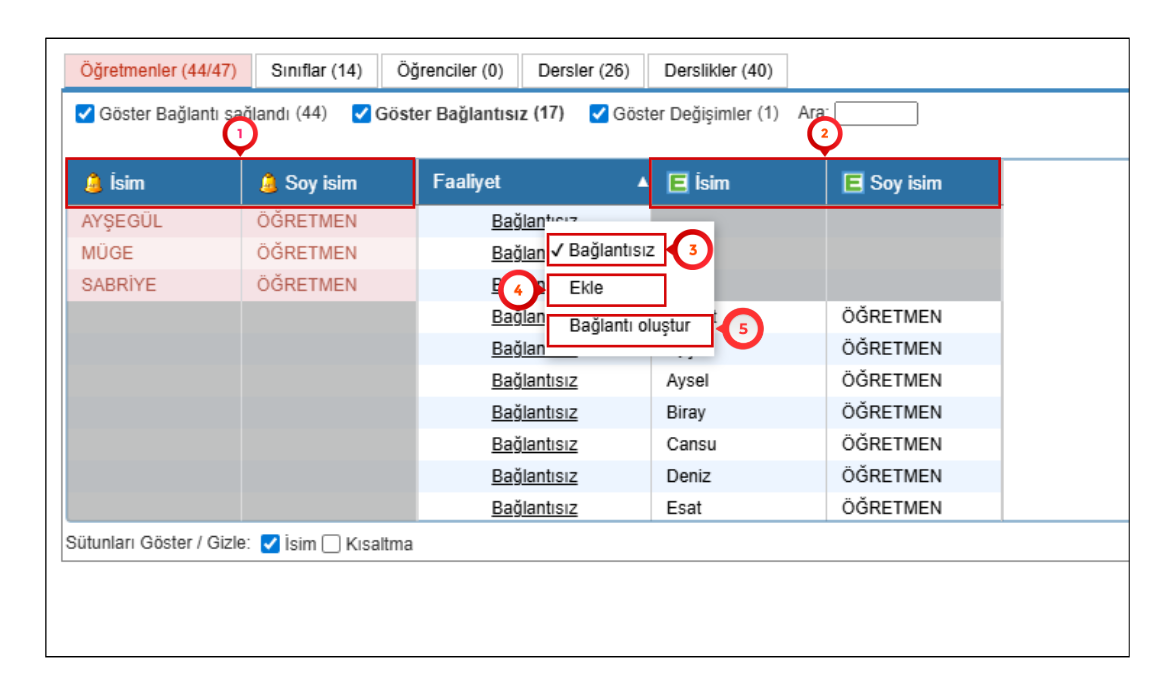The height and width of the screenshot is (699, 1167).
Task: Click Bağlantısız link in Deniz row
Action: pyautogui.click(x=534, y=476)
